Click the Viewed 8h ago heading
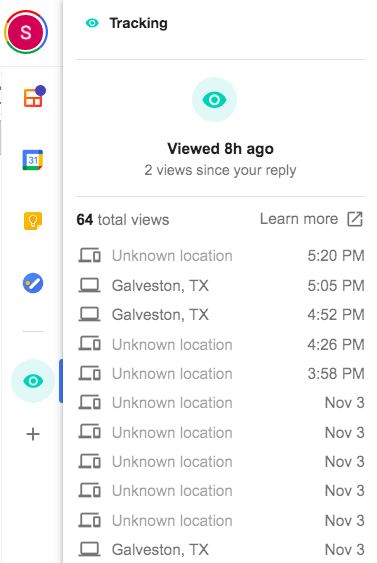This screenshot has width=377, height=563. coord(220,149)
